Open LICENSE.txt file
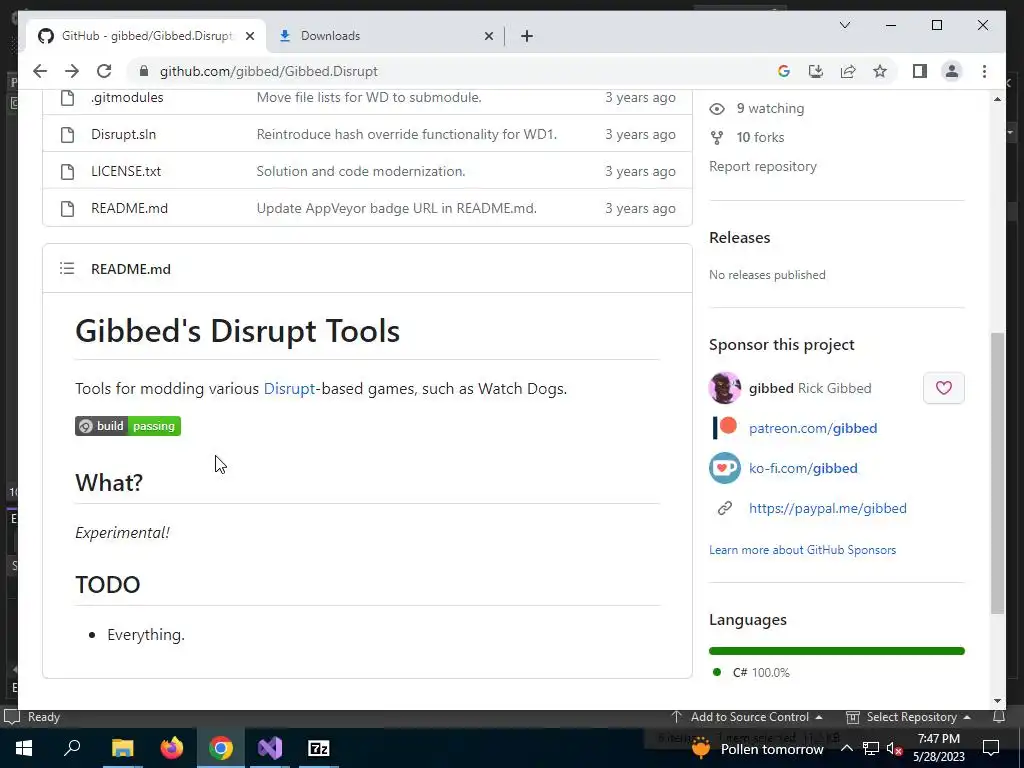This screenshot has width=1024, height=768. click(x=126, y=171)
